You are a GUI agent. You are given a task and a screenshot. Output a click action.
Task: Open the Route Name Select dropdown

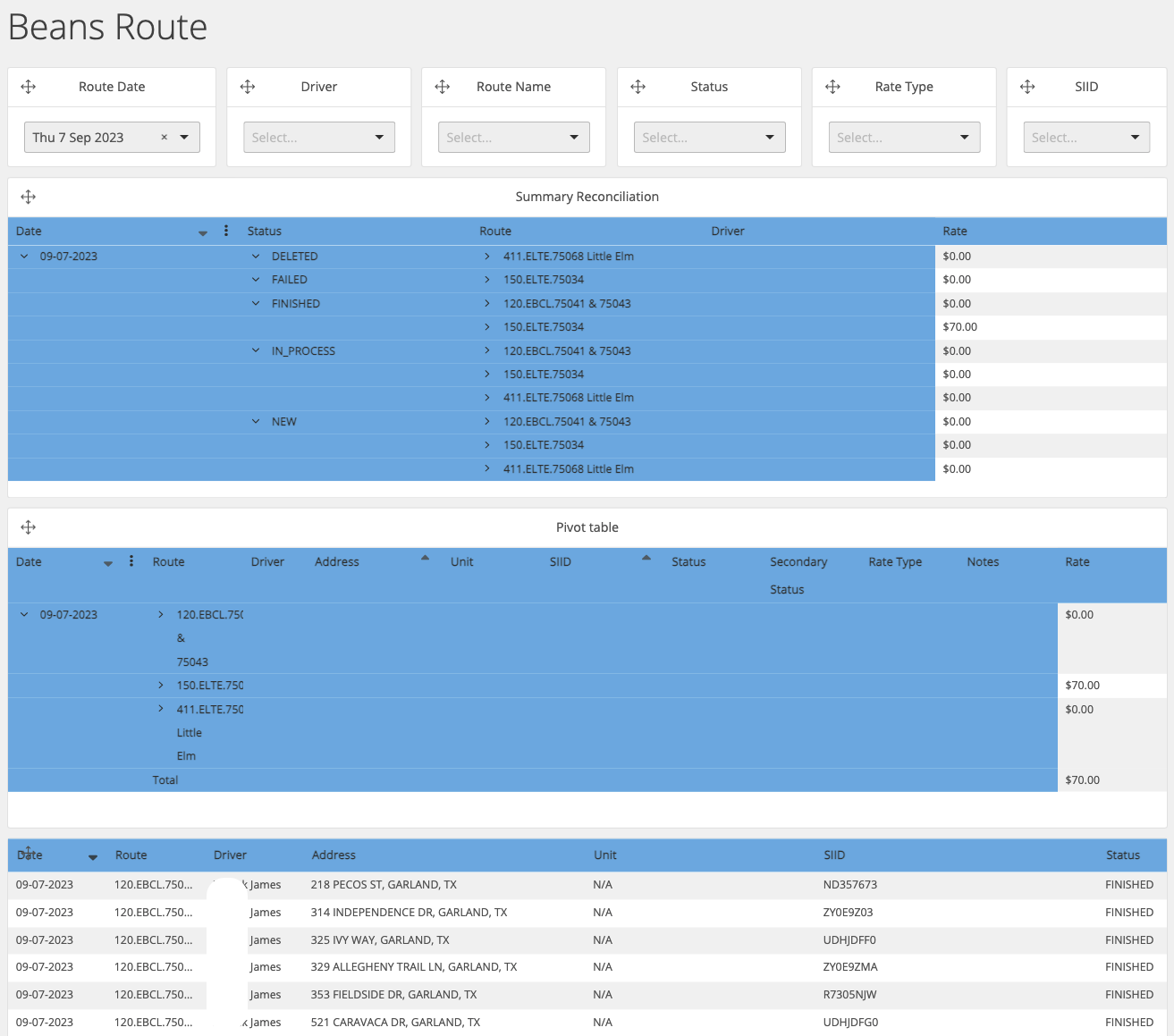(513, 137)
